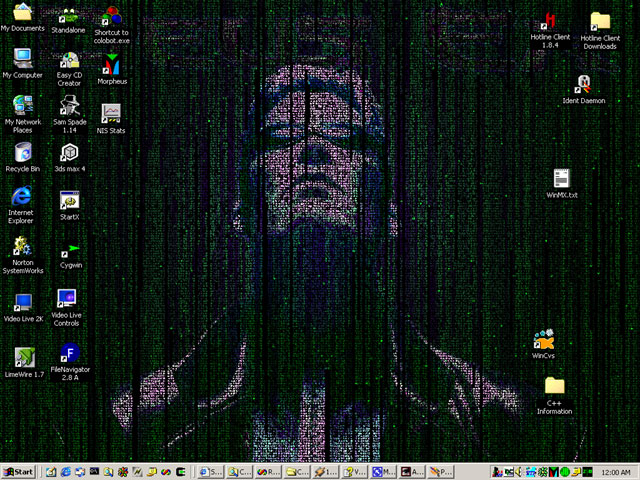
Task: Click the black C quick launch icon
Action: [x=181, y=472]
